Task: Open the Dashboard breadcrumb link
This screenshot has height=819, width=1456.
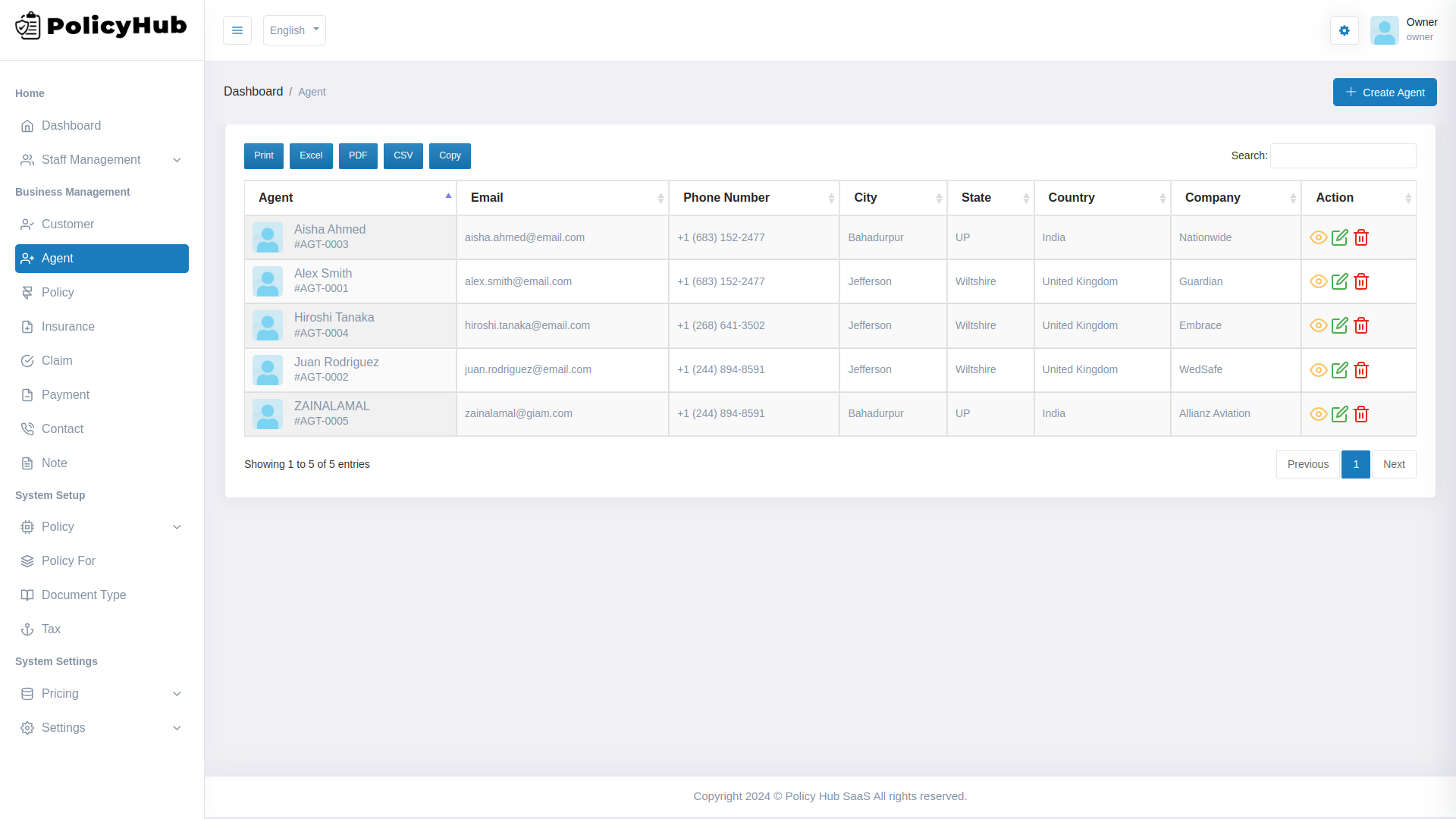Action: (x=253, y=91)
